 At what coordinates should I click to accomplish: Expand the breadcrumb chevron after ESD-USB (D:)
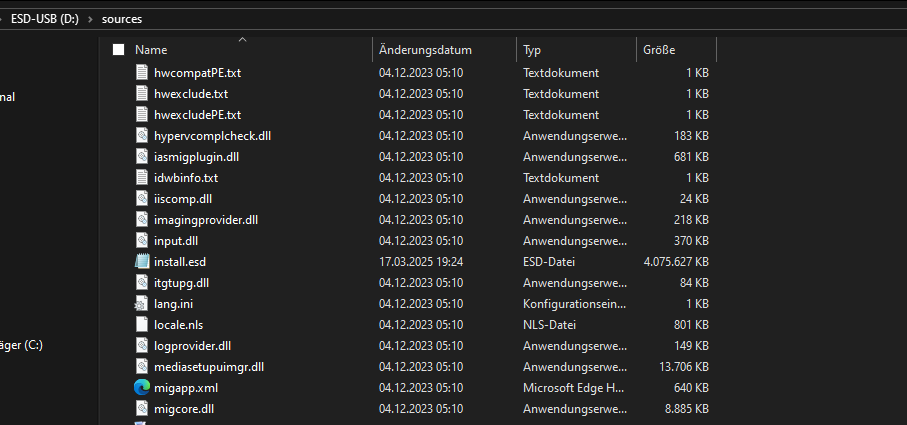pos(91,18)
